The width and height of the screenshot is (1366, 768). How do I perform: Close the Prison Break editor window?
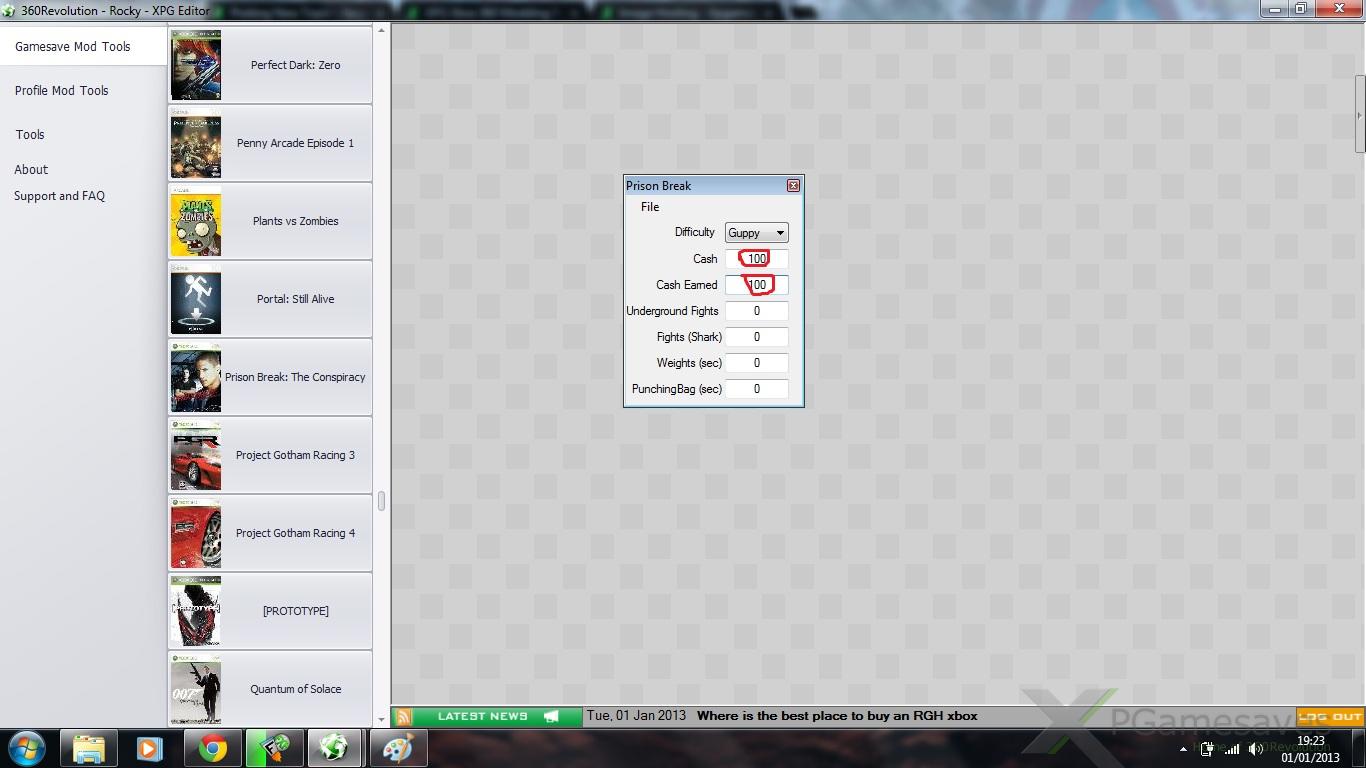click(793, 186)
